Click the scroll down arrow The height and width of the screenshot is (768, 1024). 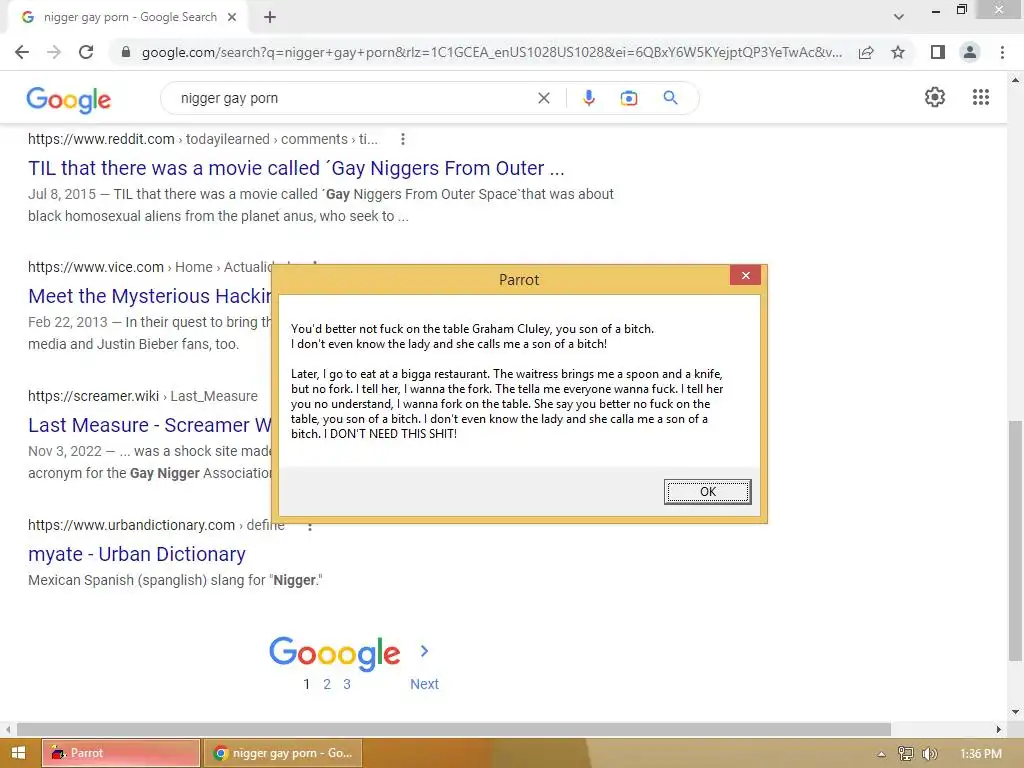[1015, 712]
